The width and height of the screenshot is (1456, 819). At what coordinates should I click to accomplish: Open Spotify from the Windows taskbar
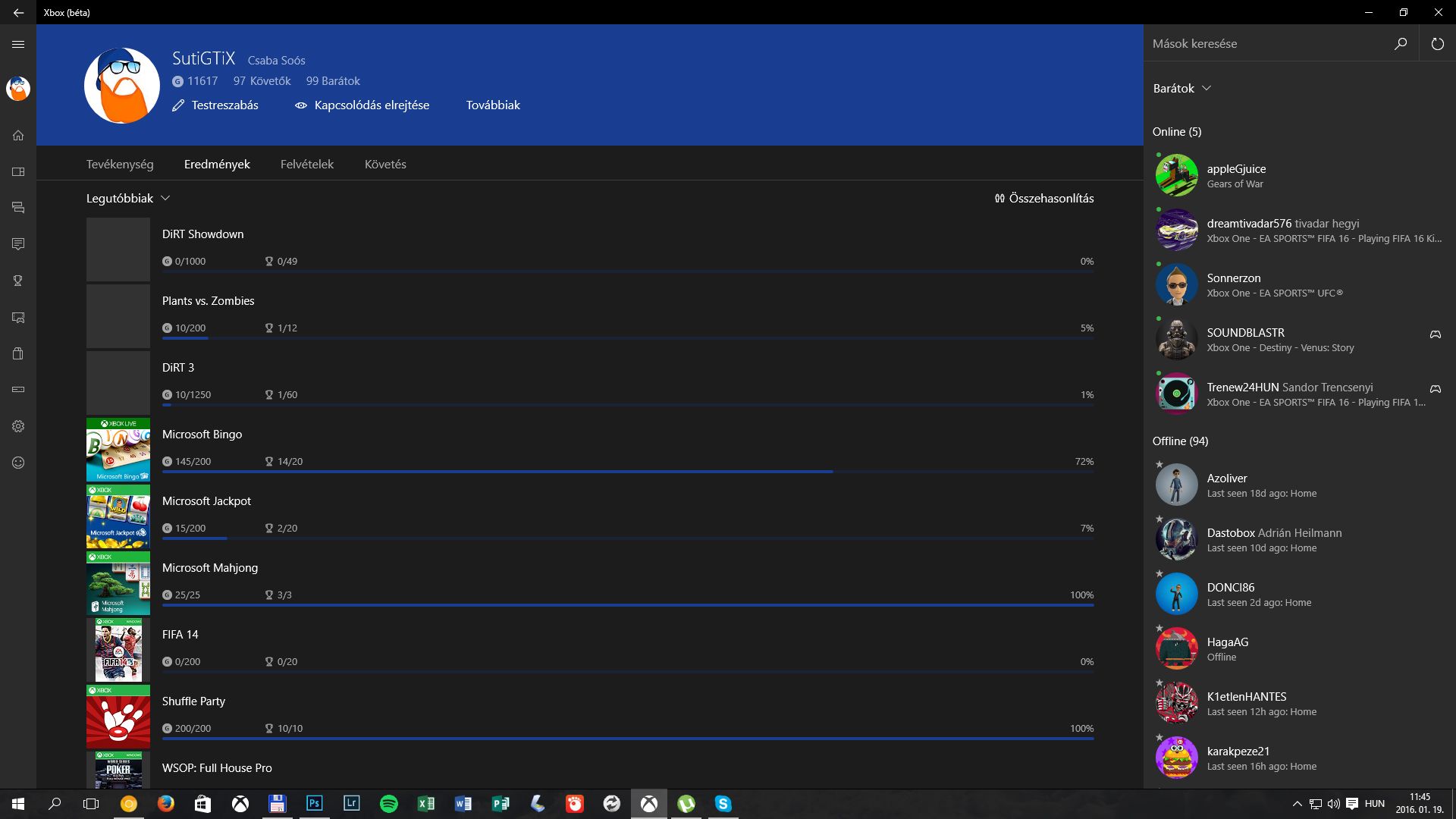(388, 804)
